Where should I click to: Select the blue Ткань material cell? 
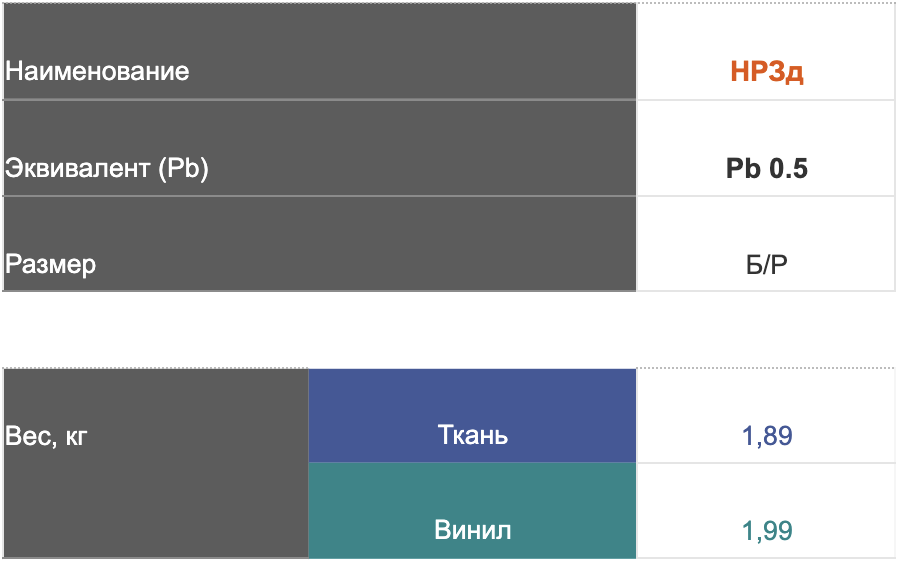(x=472, y=416)
